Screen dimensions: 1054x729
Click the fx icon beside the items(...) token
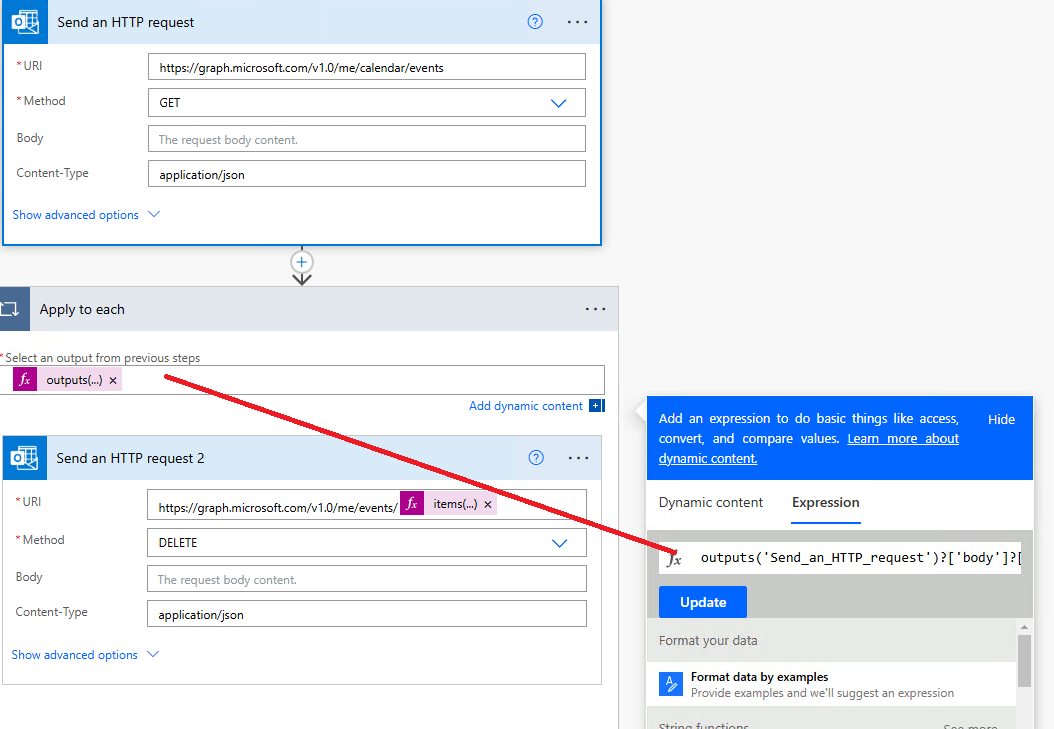[x=411, y=503]
